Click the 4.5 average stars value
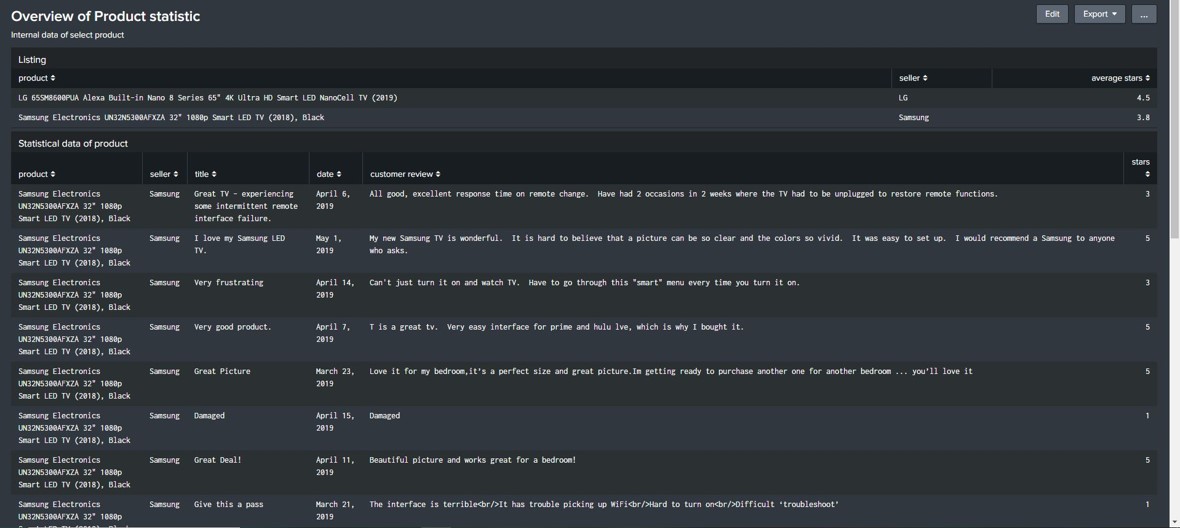Viewport: 1180px width, 528px height. 1143,98
